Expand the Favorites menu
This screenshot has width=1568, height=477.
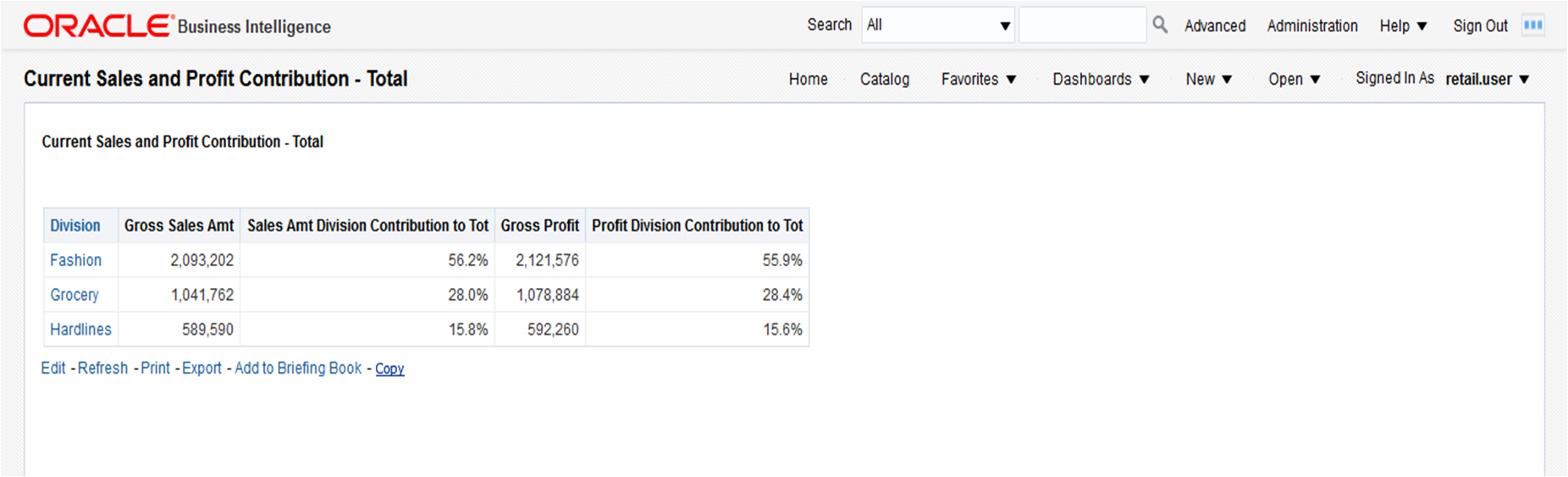(979, 79)
